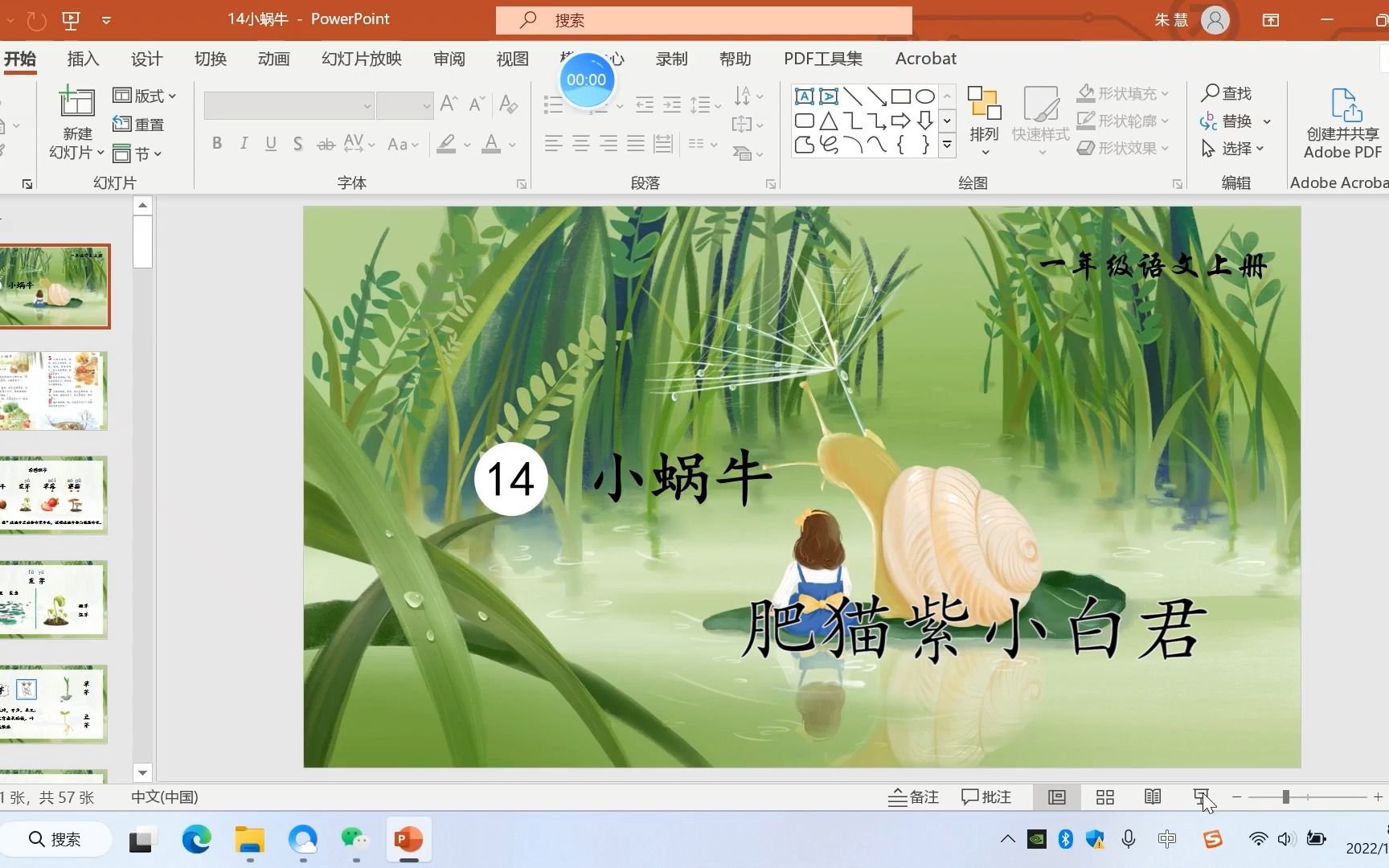Toggle the Comments (批注) pane
This screenshot has width=1389, height=868.
(986, 797)
